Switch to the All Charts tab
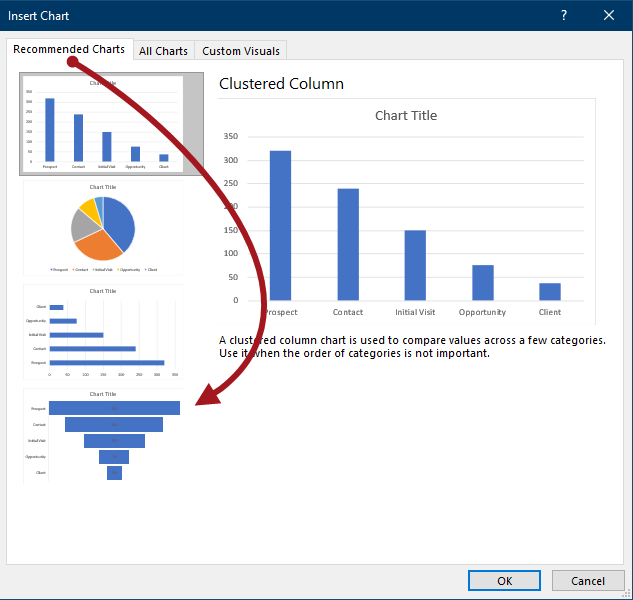Screen dimensions: 633x600 (x=163, y=51)
